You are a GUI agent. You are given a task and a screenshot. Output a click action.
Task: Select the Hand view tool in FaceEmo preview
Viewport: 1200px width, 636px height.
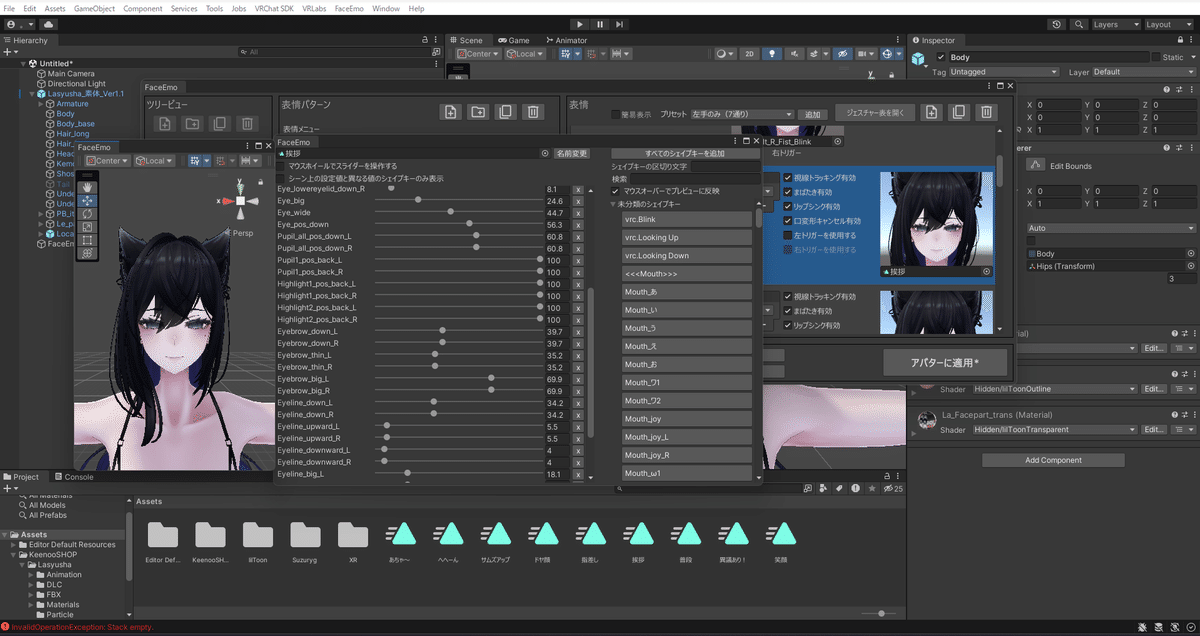click(88, 186)
